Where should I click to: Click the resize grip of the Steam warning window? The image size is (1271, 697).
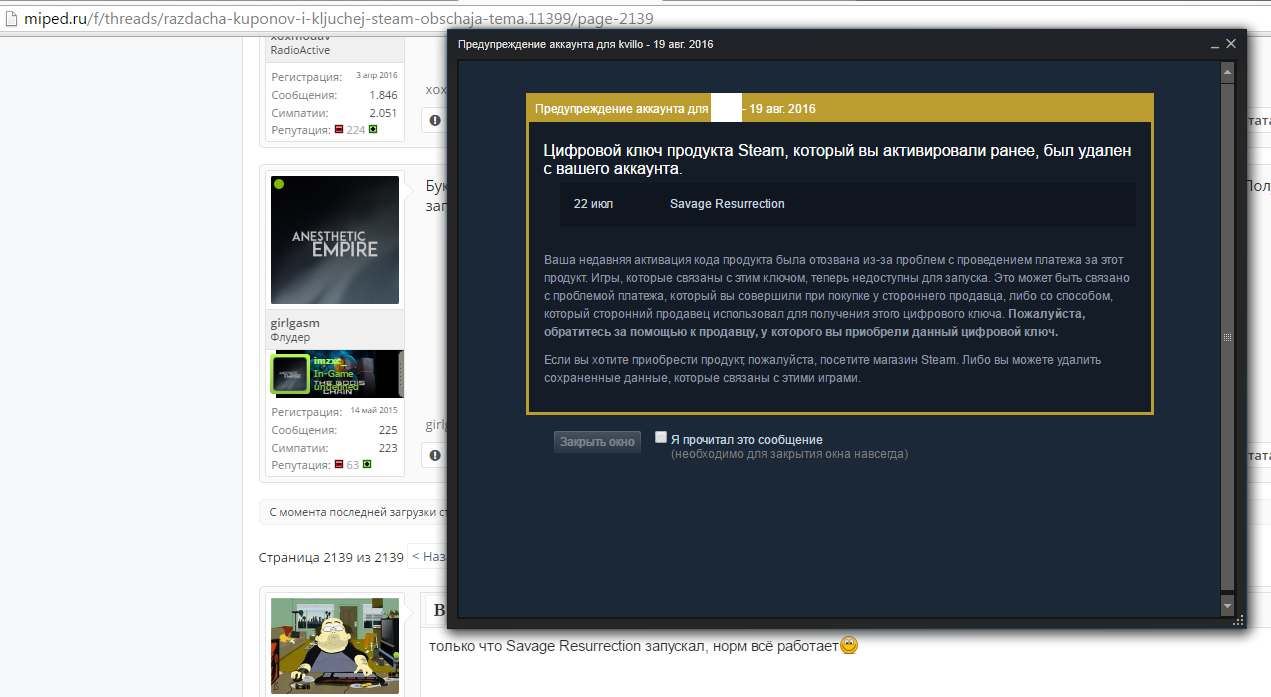[x=1241, y=620]
